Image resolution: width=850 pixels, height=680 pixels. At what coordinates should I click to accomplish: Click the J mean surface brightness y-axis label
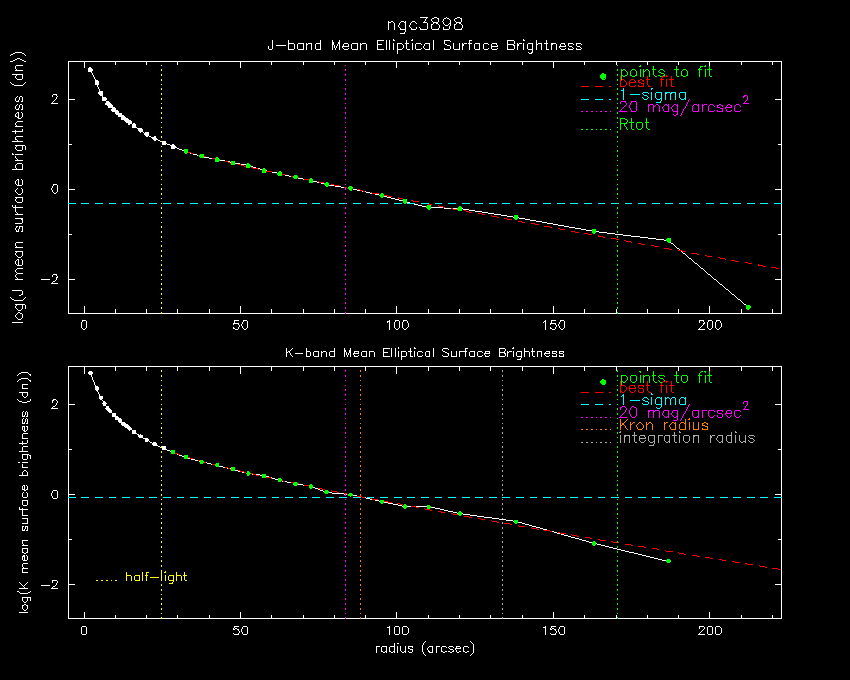(x=17, y=190)
